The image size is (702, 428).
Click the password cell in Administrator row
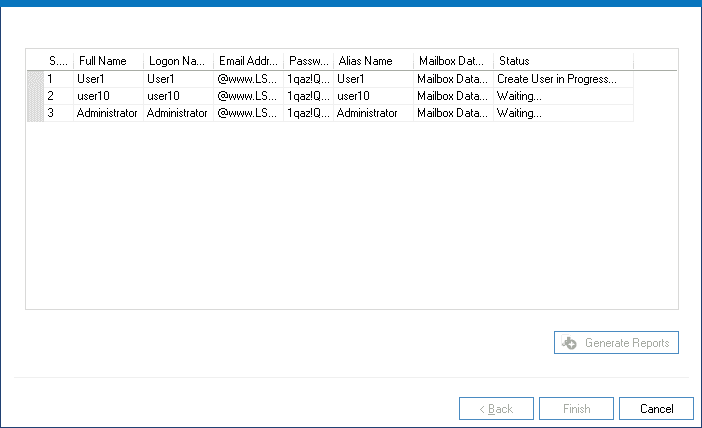308,113
